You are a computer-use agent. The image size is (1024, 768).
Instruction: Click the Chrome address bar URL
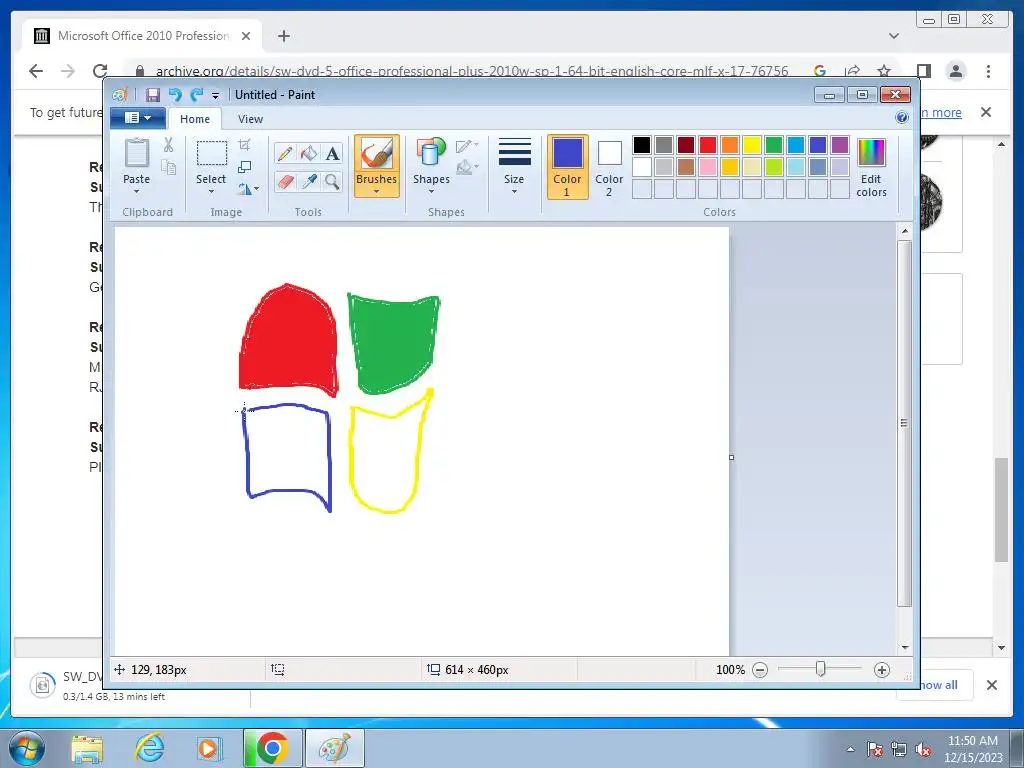tap(472, 71)
